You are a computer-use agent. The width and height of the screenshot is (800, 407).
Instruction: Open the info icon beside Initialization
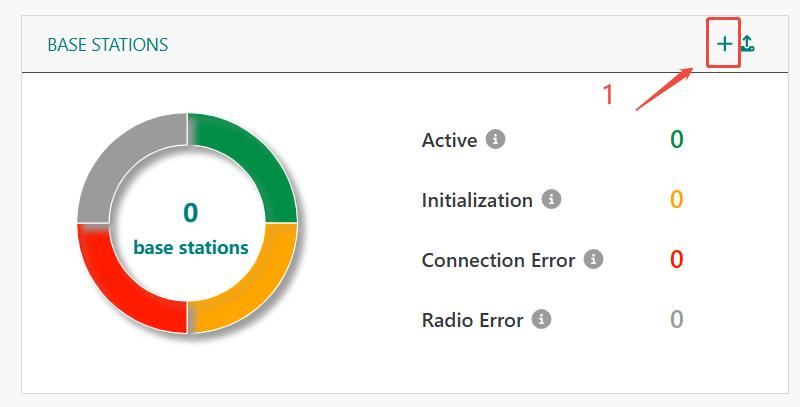coord(551,199)
